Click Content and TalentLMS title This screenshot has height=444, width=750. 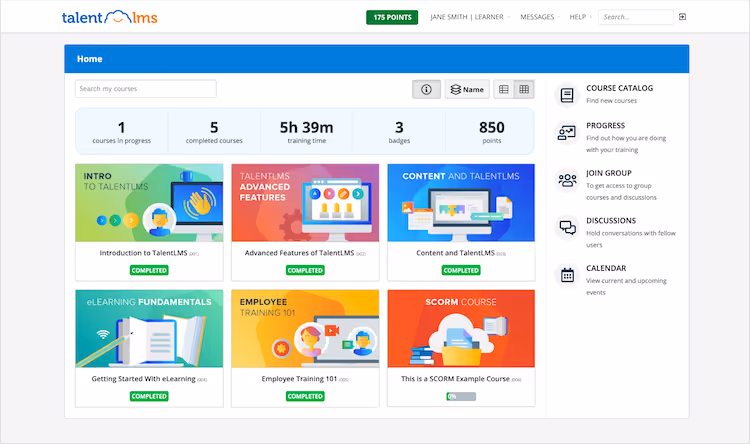pyautogui.click(x=455, y=253)
